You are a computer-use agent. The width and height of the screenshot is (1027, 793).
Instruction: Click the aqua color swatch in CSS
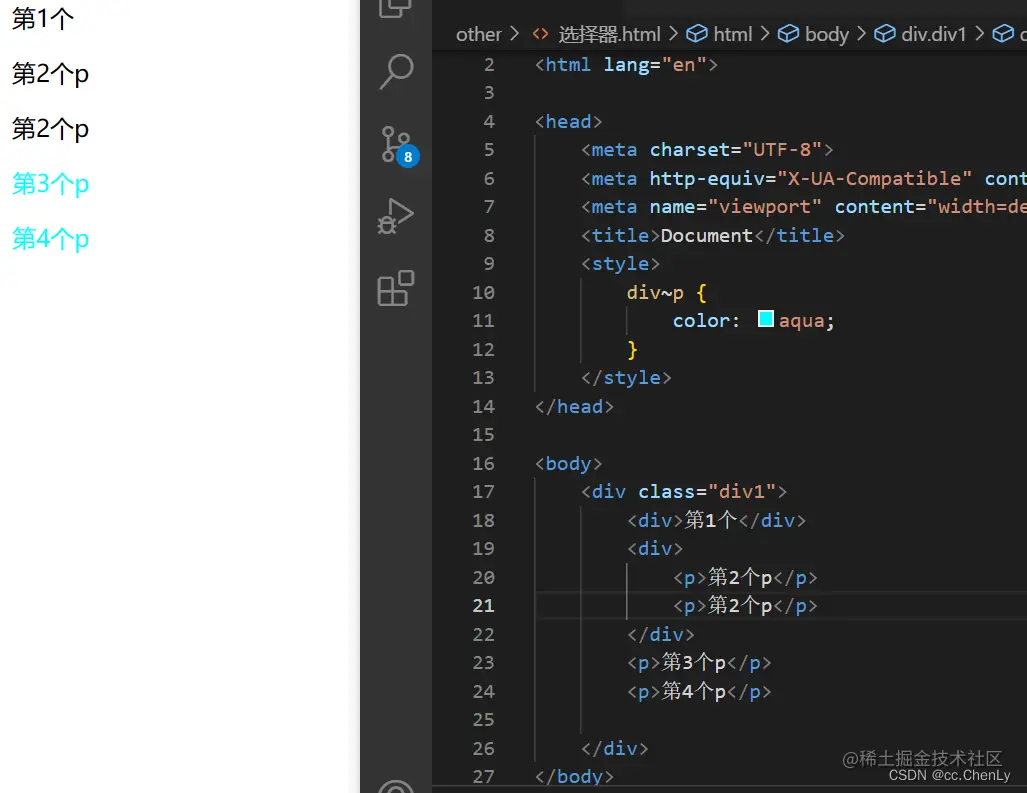click(765, 319)
